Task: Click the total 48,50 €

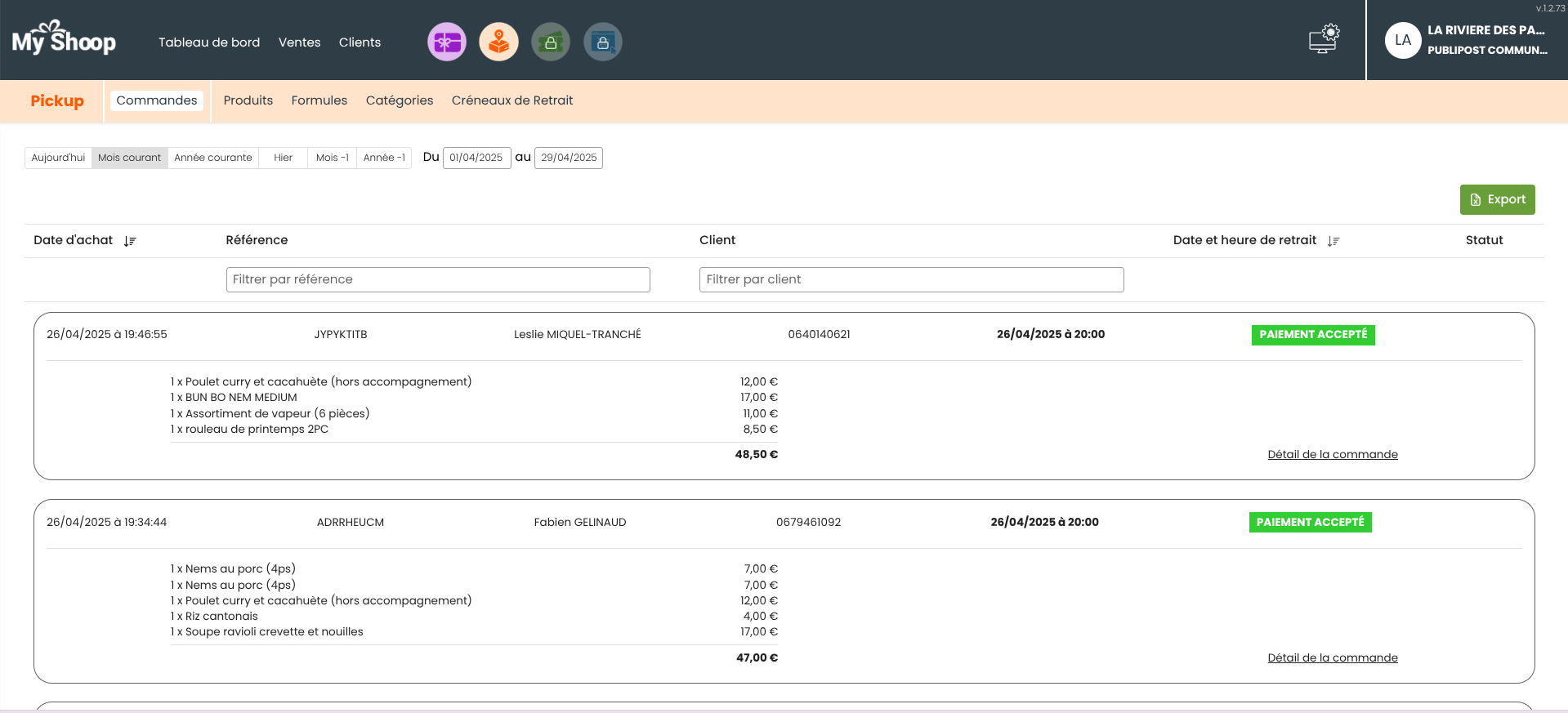Action: click(x=757, y=454)
